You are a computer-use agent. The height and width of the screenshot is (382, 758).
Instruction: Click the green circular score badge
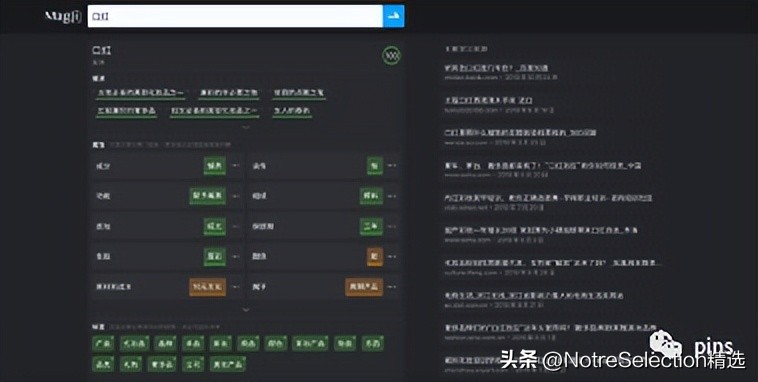coord(392,56)
